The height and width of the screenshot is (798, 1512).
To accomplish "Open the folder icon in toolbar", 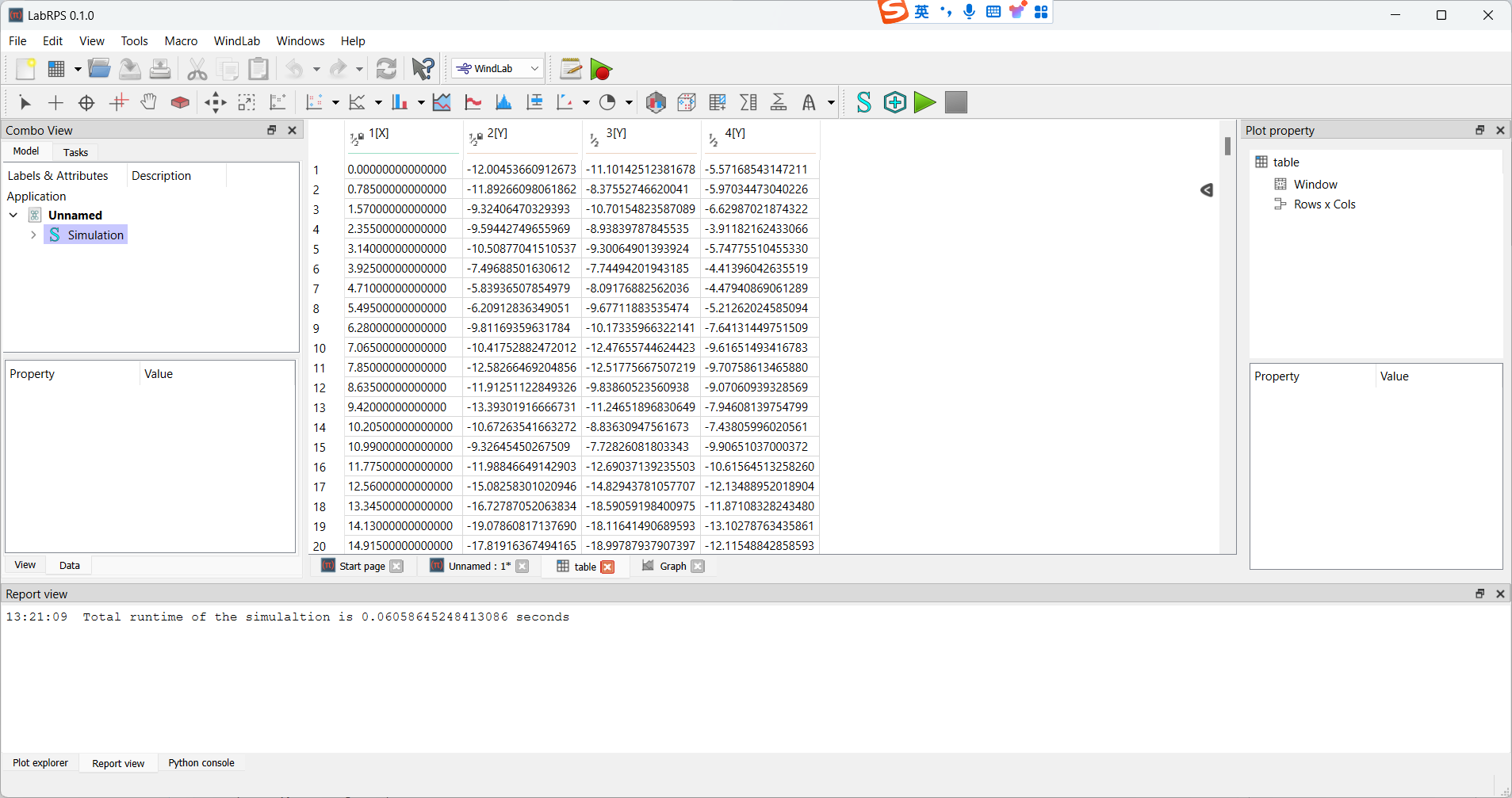I will tap(99, 69).
